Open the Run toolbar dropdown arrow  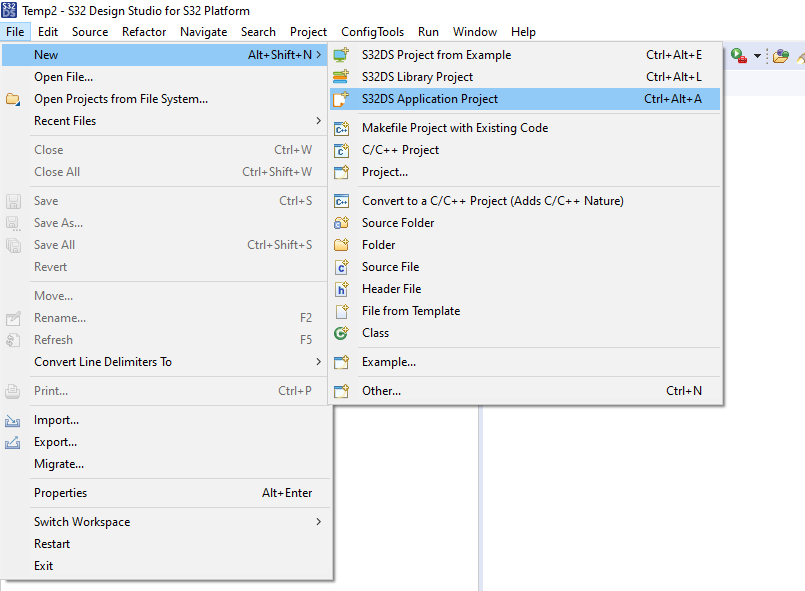click(756, 56)
